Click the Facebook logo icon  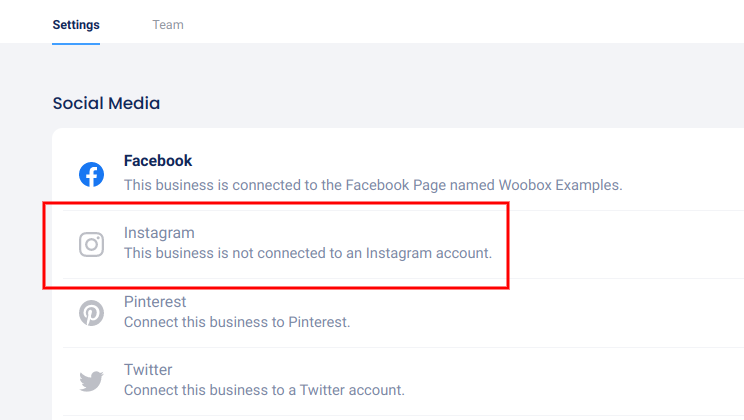click(91, 174)
